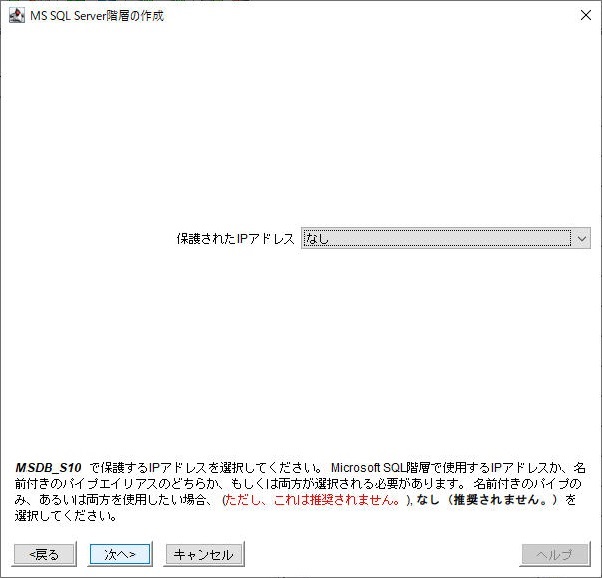Open the 保護されたIPアドレス dropdown arrow
The height and width of the screenshot is (578, 602).
click(582, 238)
